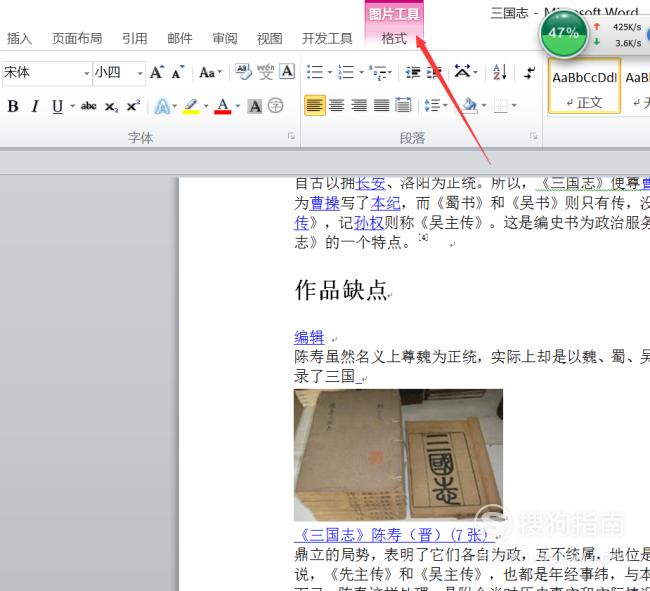The width and height of the screenshot is (650, 591).
Task: Open the 格式 picture tools tab
Action: point(394,38)
